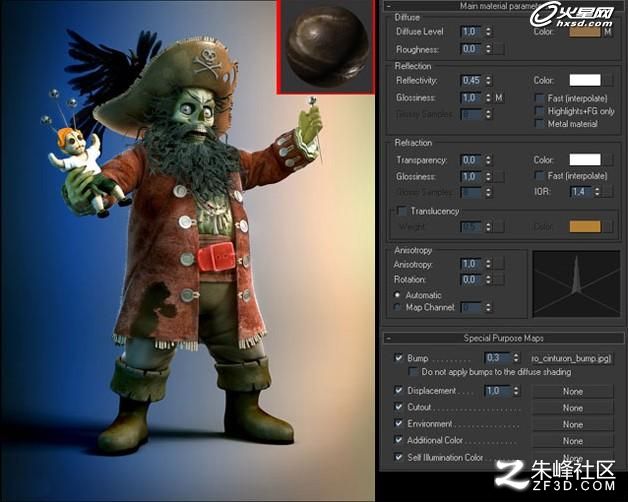
Task: Assign a map to Cutout None button
Action: click(573, 408)
